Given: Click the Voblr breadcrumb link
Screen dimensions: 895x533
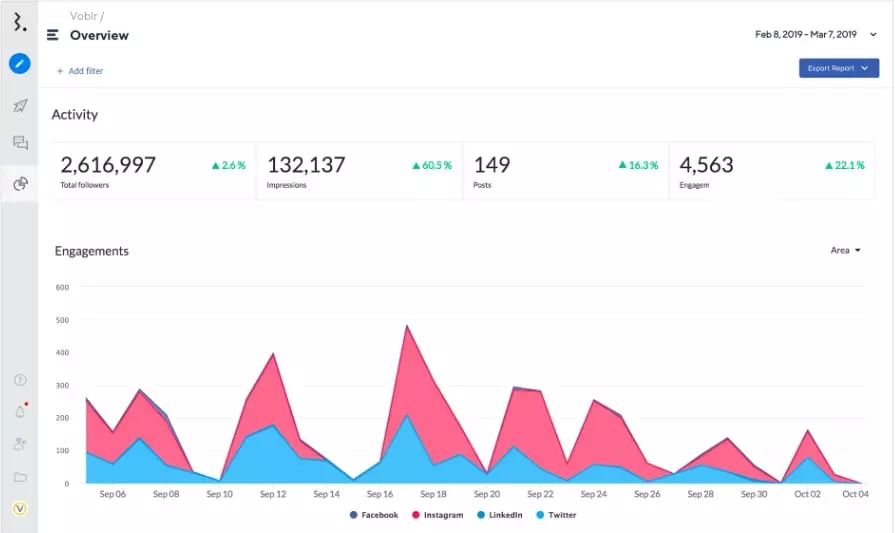Looking at the screenshot, I should point(84,16).
